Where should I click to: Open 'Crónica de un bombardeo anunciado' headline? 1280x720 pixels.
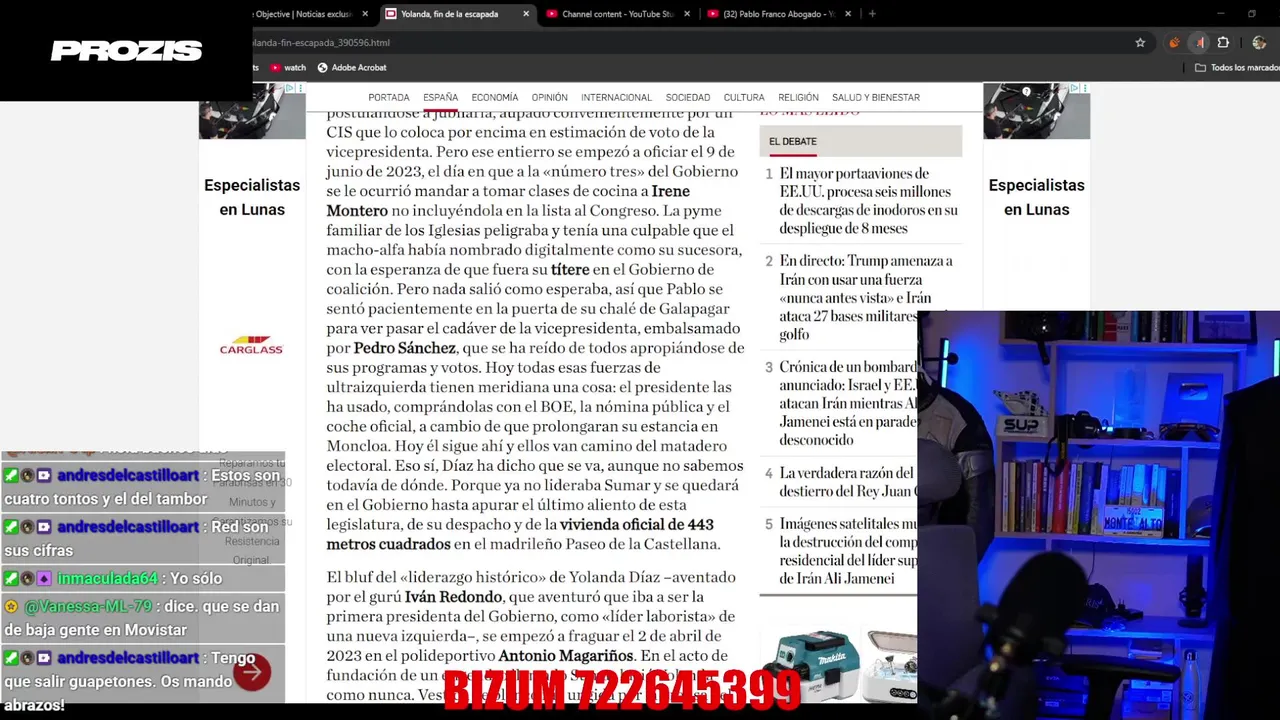[848, 404]
